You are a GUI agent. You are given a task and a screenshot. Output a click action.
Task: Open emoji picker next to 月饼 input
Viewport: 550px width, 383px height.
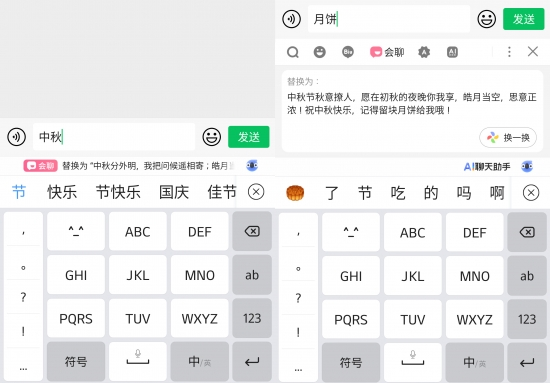(487, 19)
